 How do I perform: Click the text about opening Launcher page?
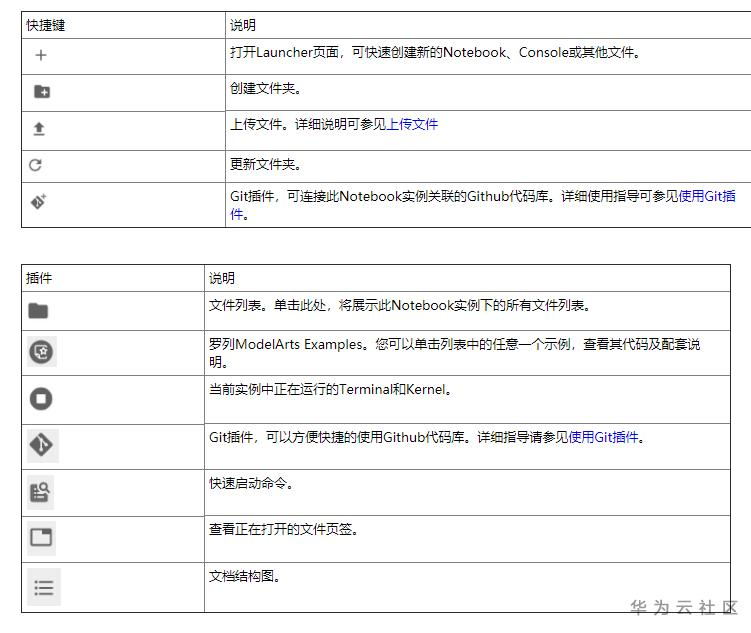(x=435, y=52)
